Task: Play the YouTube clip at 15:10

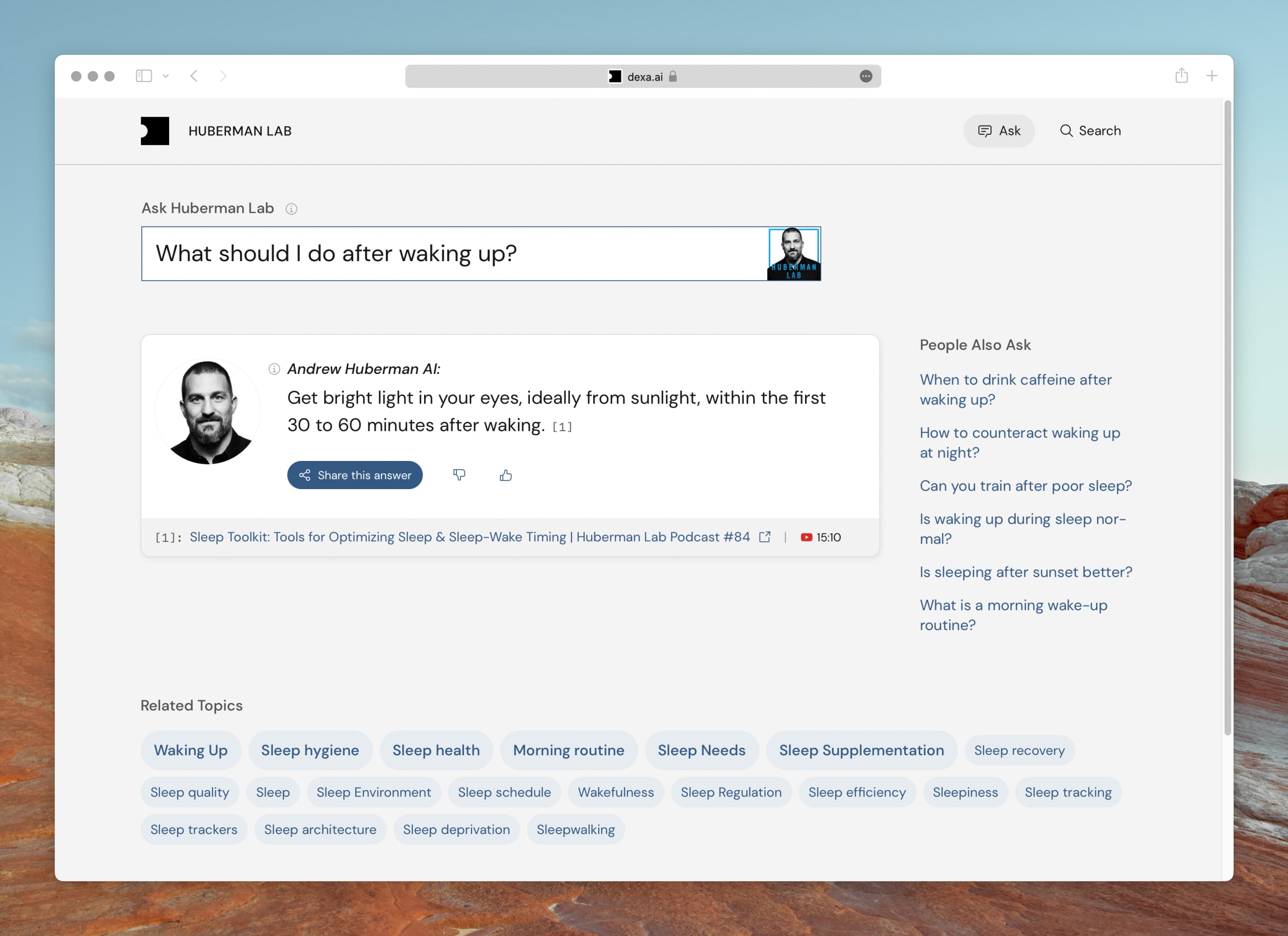Action: point(821,537)
